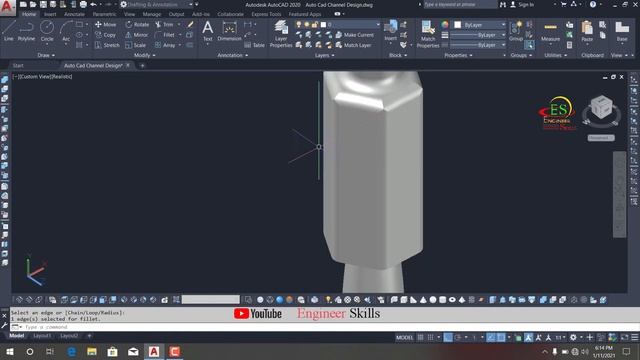Switch to the Start file tab
This screenshot has width=640, height=360.
pos(18,65)
